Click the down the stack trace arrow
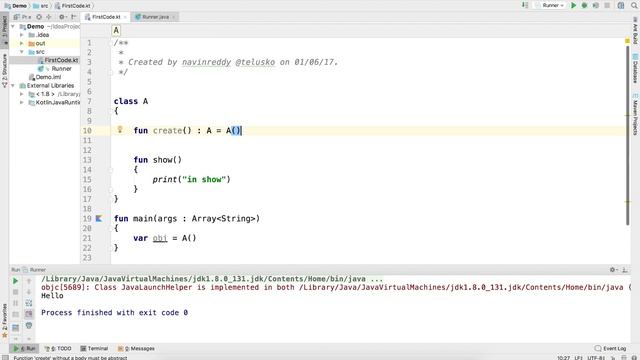Viewport: 640px width, 360px height. (29, 292)
